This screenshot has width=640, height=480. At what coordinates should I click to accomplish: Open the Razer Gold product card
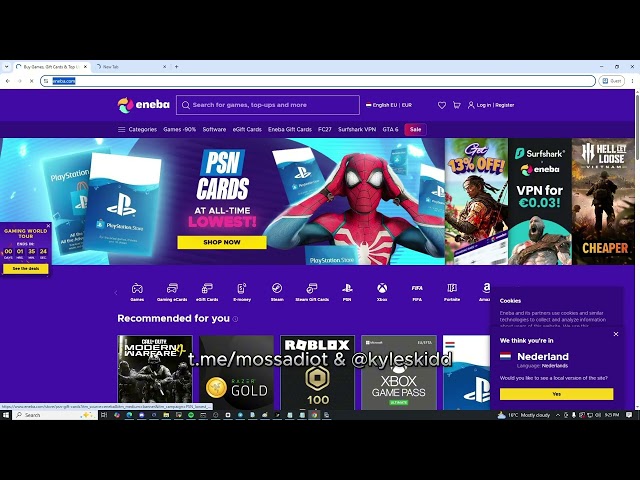(236, 372)
